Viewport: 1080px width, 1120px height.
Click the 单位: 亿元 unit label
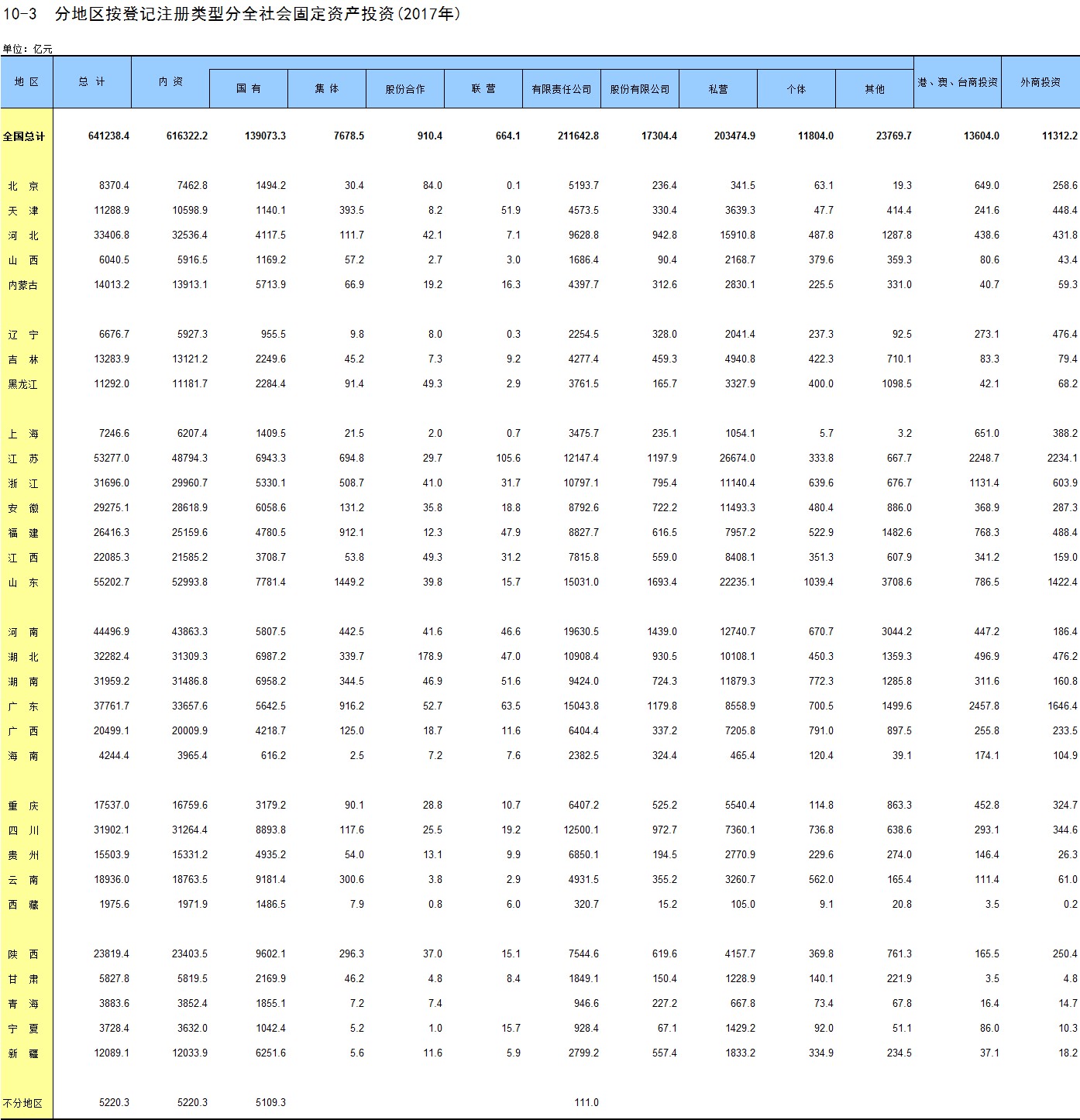pyautogui.click(x=27, y=49)
